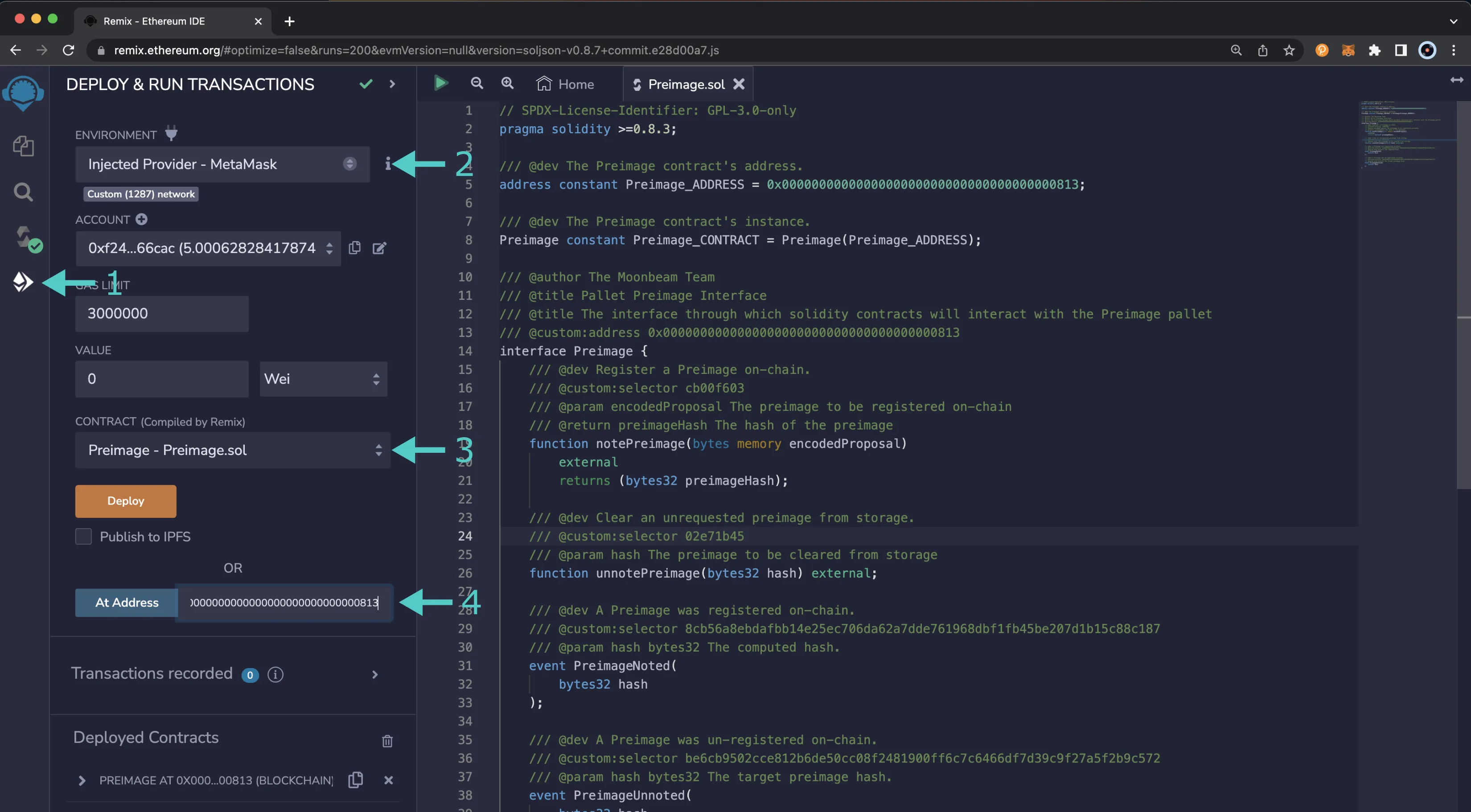Click the Custom (1287) network badge
Viewport: 1471px width, 812px height.
click(x=141, y=193)
